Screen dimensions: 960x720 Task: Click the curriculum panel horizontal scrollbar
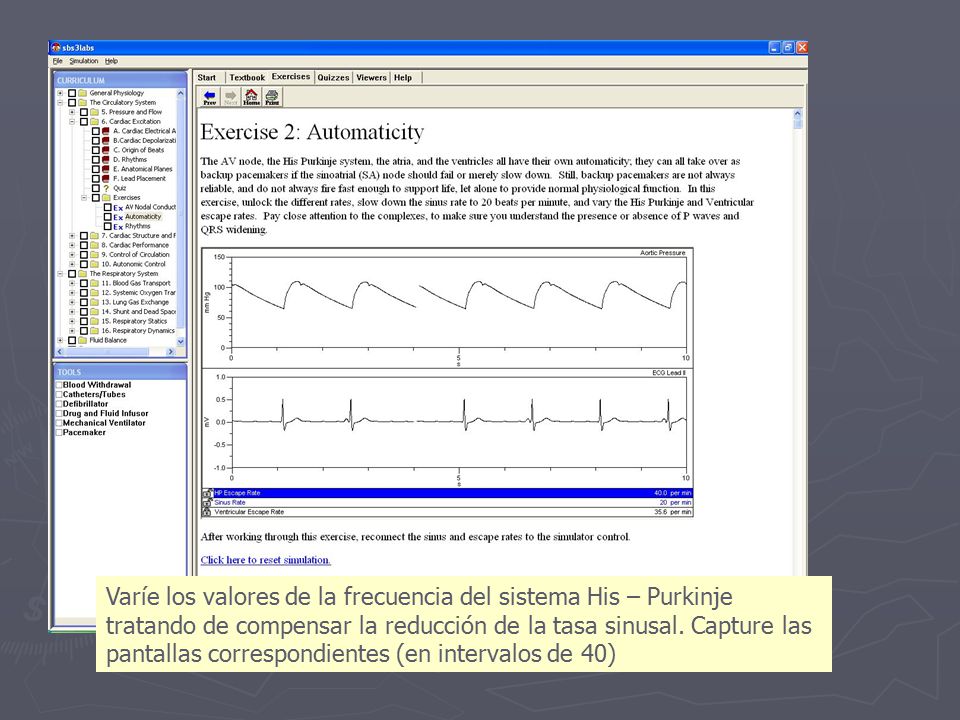coord(116,352)
